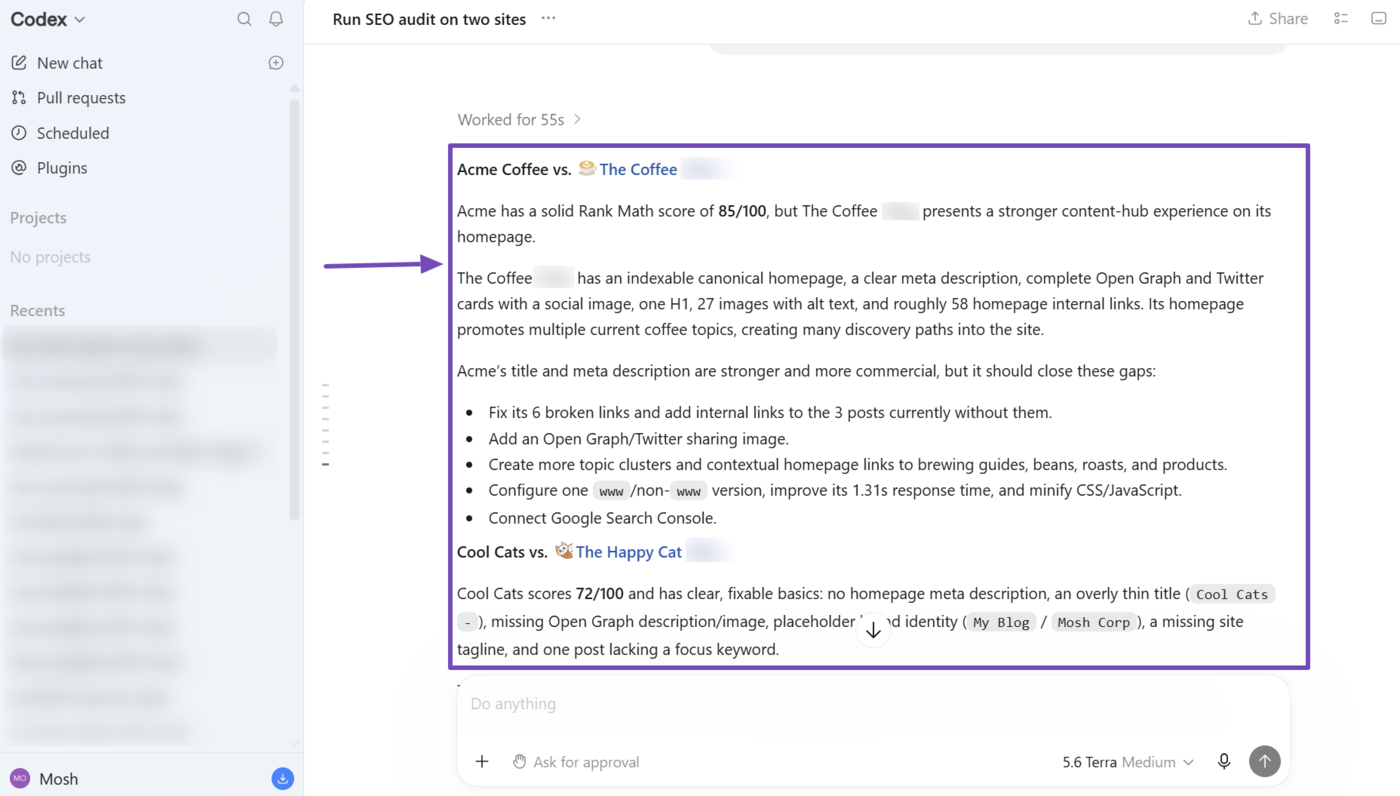Click the 'No projects' placeholder text
The height and width of the screenshot is (796, 1400).
pos(50,257)
